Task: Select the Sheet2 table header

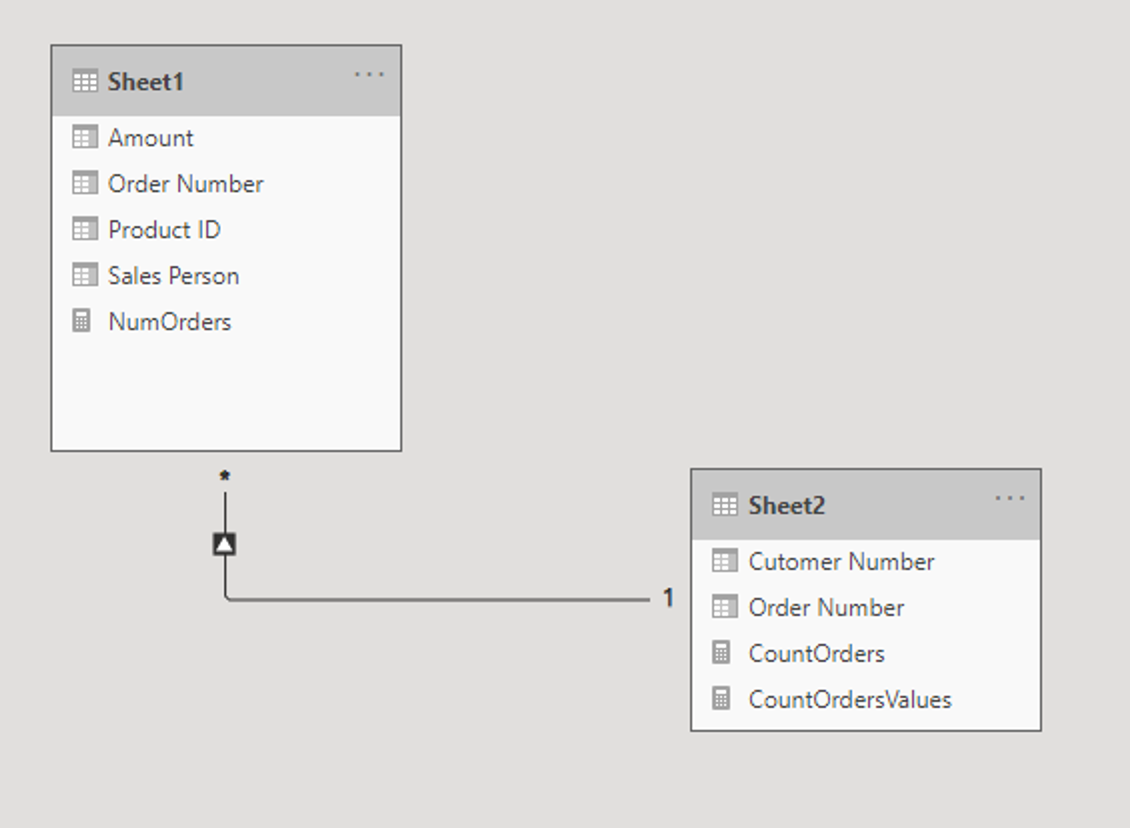Action: click(866, 504)
